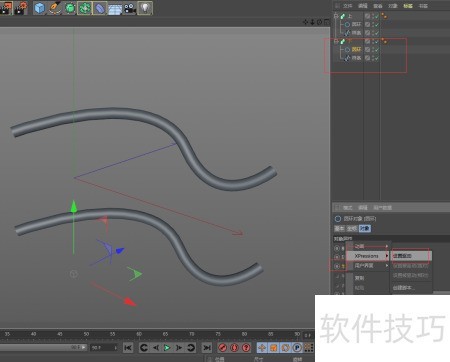450x362 pixels.
Task: Click the 90 F preview range slider
Action: [x=43, y=347]
